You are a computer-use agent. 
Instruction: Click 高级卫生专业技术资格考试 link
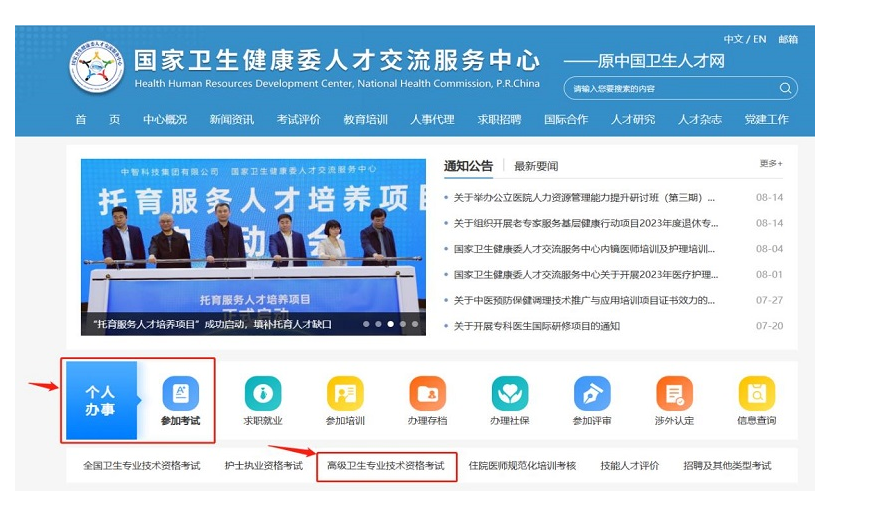coord(385,466)
